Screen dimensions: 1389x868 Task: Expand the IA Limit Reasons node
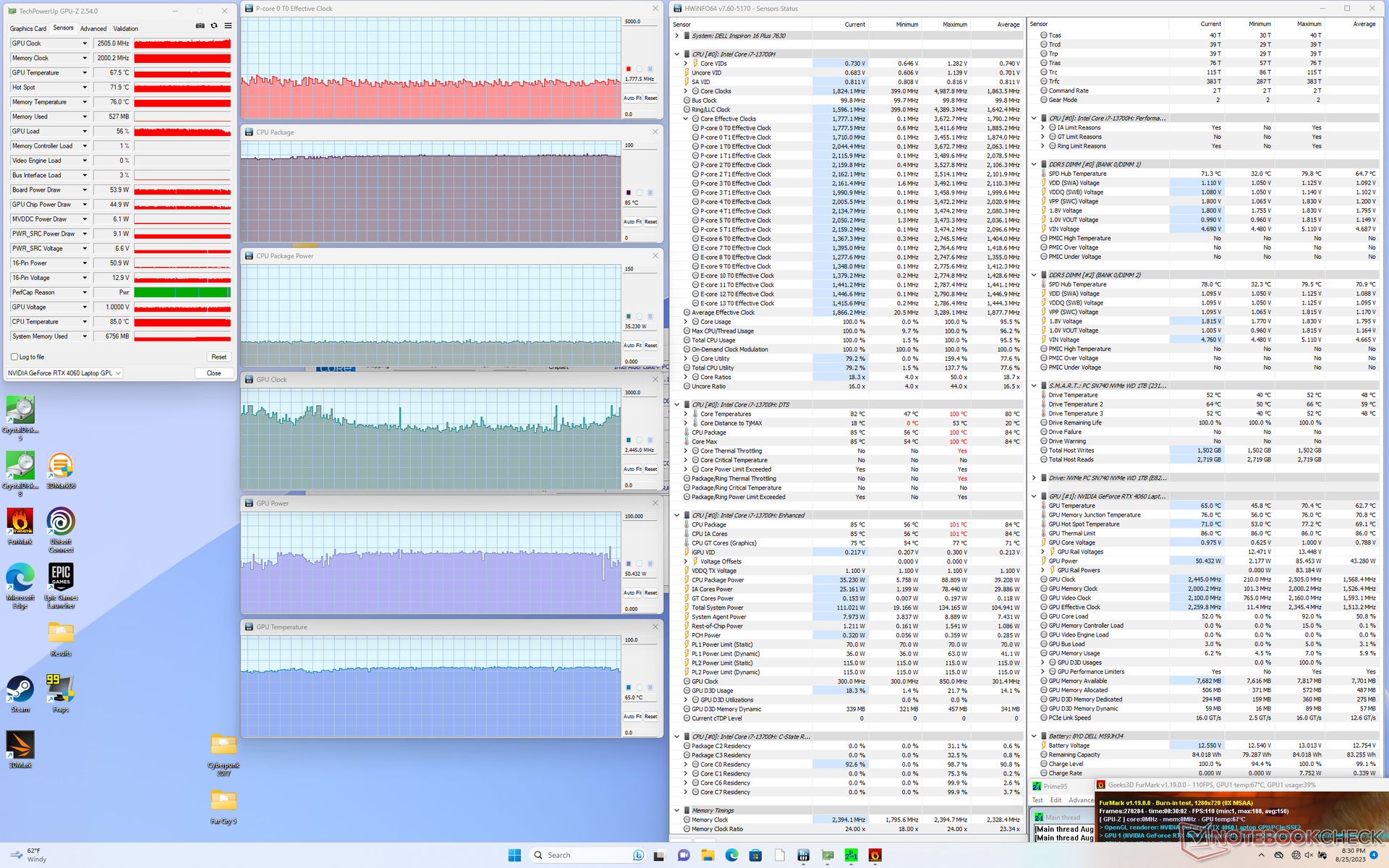tap(1042, 127)
